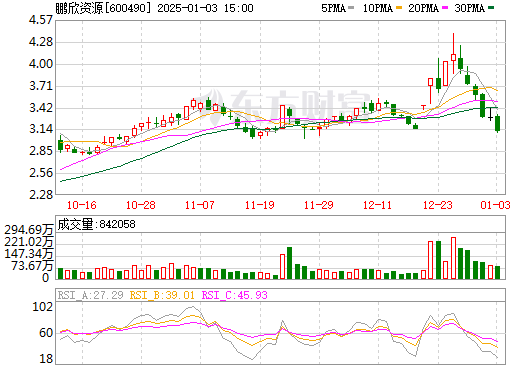Select the 11-29 date label

(x=319, y=205)
